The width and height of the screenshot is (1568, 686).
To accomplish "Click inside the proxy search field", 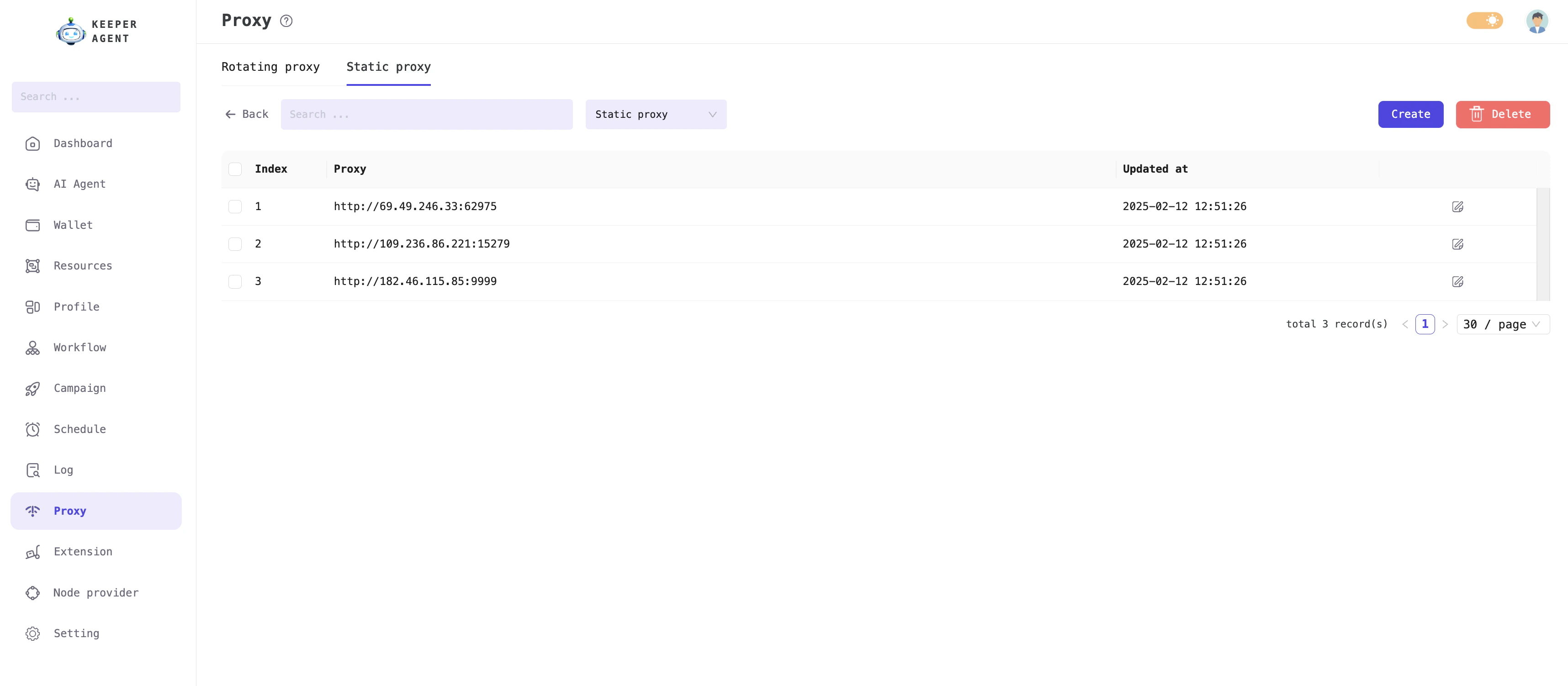I will click(426, 114).
